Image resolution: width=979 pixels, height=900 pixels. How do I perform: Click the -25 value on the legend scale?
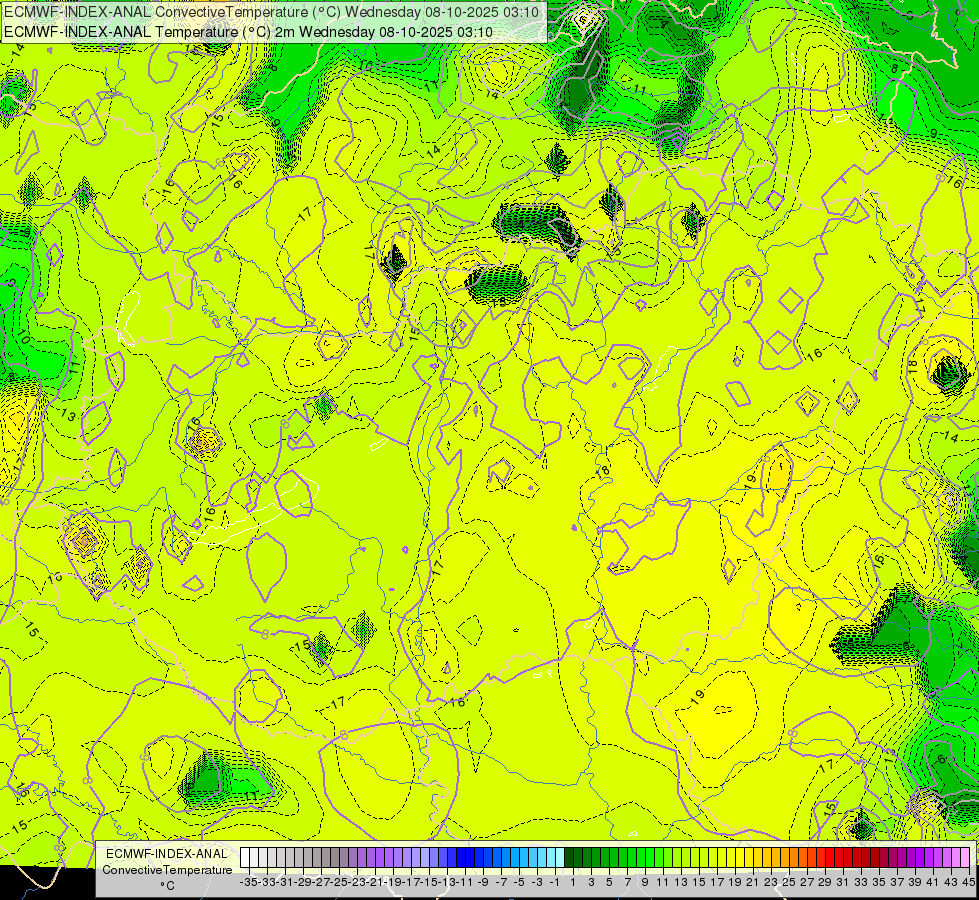(338, 882)
